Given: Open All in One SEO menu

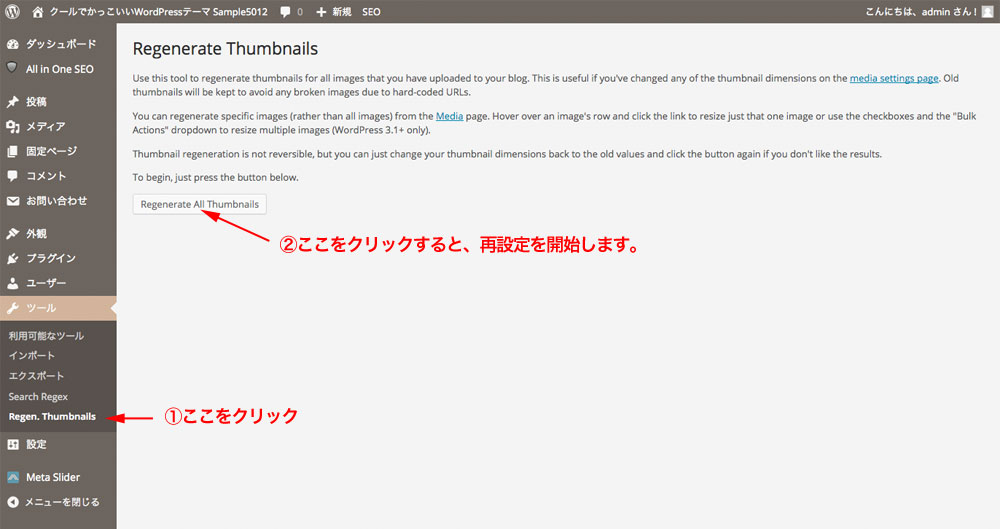Looking at the screenshot, I should [x=58, y=69].
